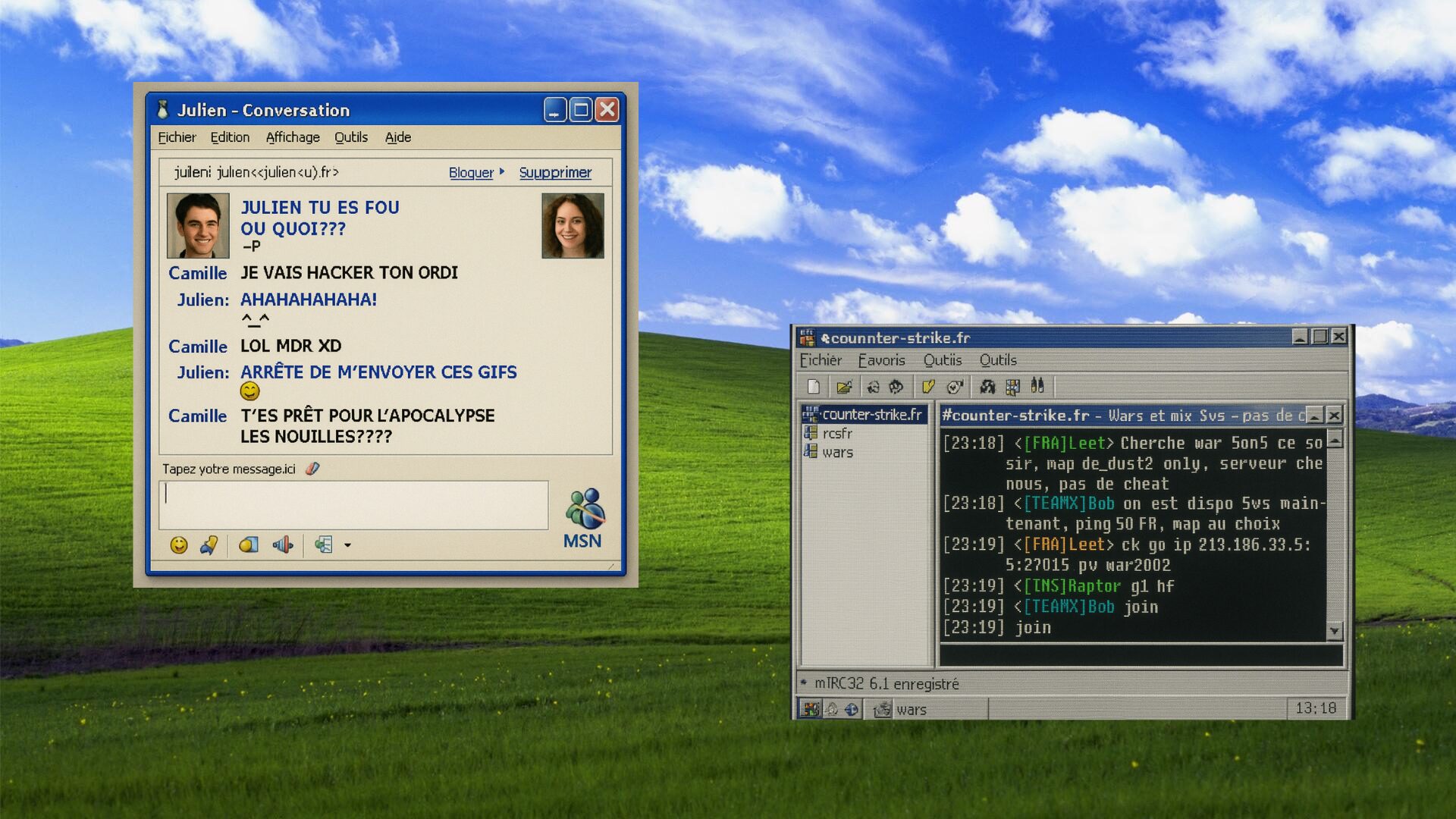Expand the small arrow beside the MSN toolbar pack icon
The width and height of the screenshot is (1456, 819).
(347, 545)
